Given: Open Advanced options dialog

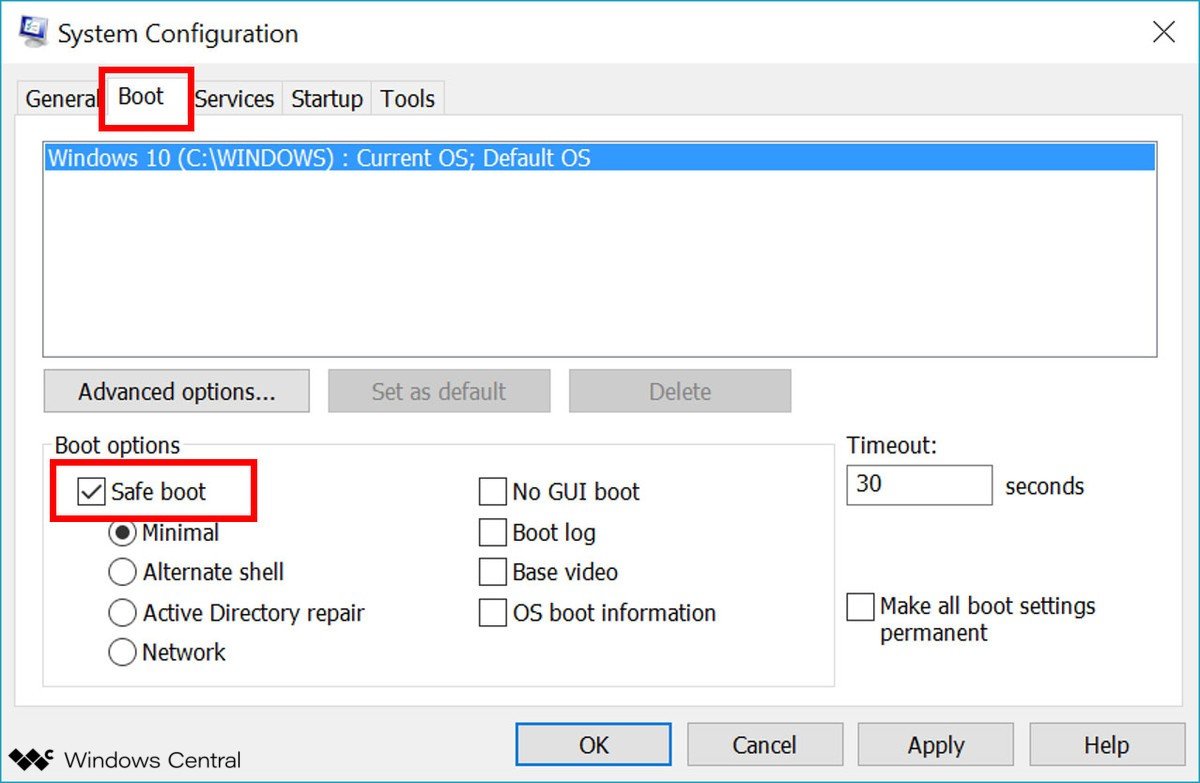Looking at the screenshot, I should tap(176, 391).
